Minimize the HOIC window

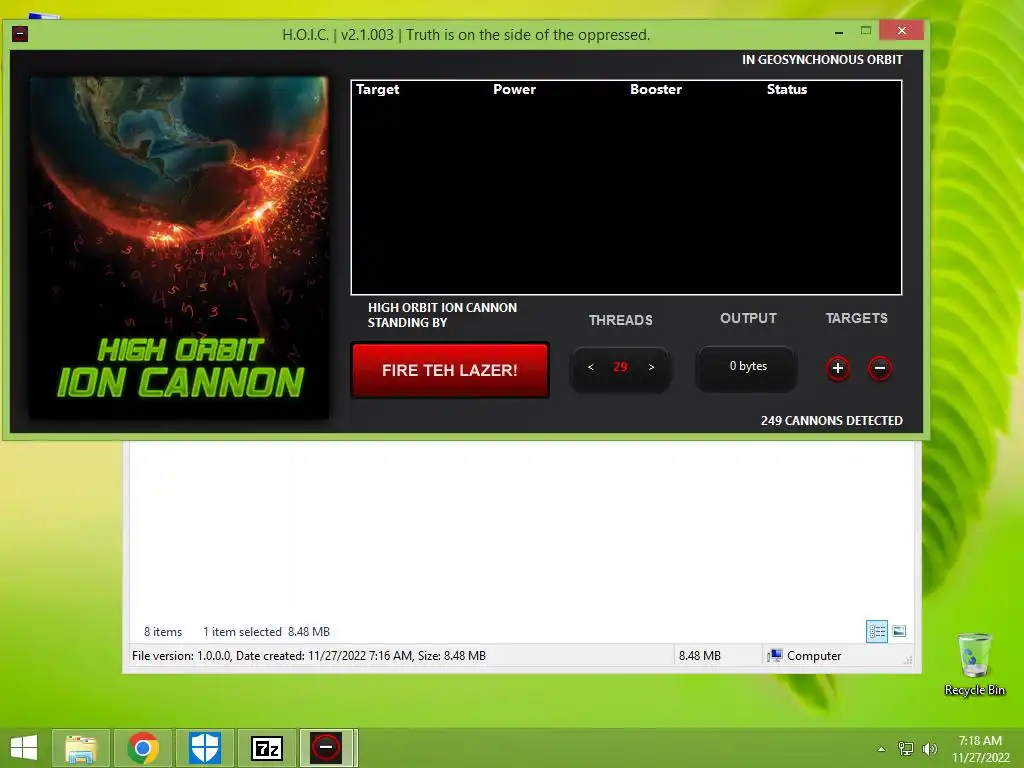[x=839, y=31]
